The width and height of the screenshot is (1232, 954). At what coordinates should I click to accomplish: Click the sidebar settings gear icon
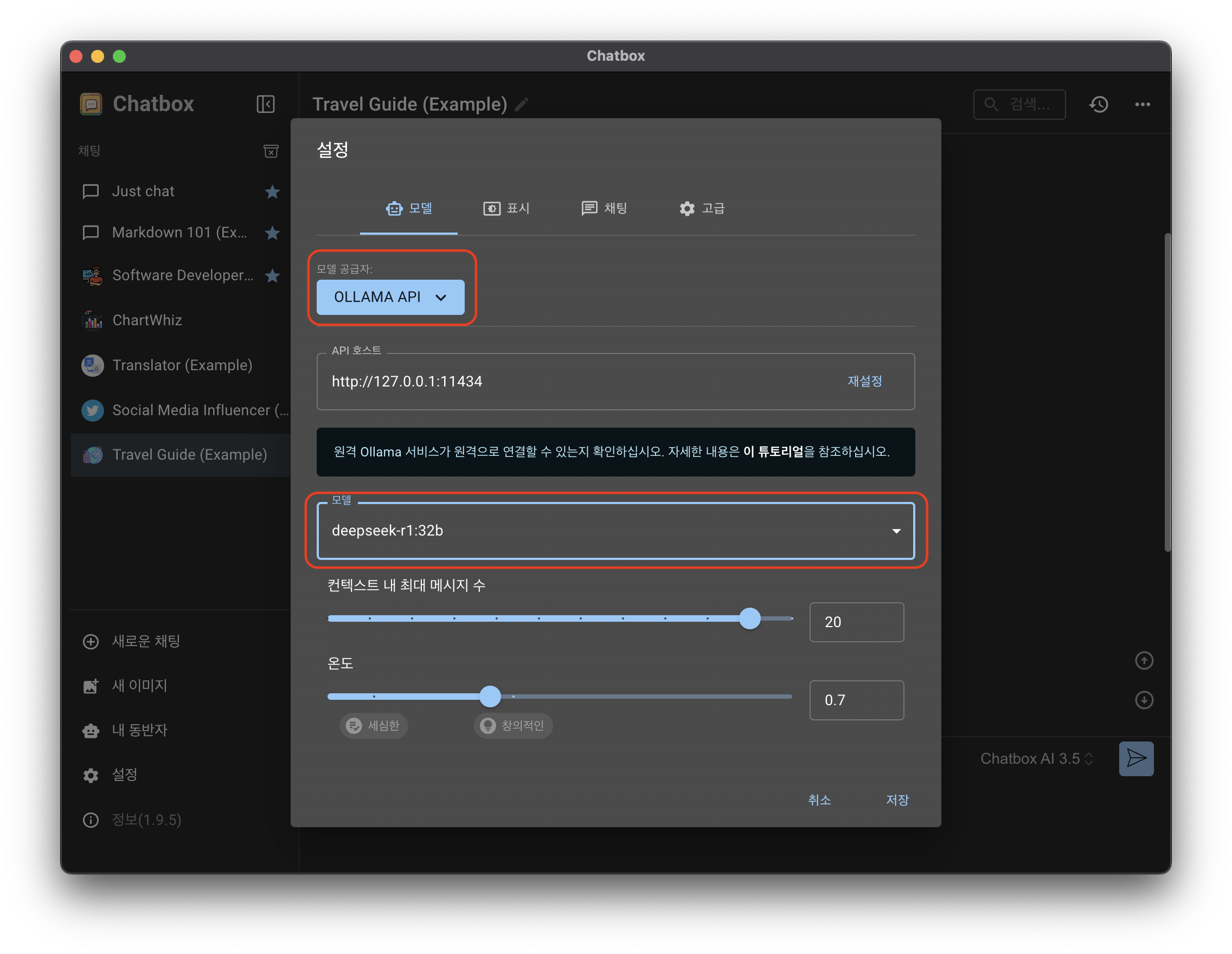click(90, 775)
